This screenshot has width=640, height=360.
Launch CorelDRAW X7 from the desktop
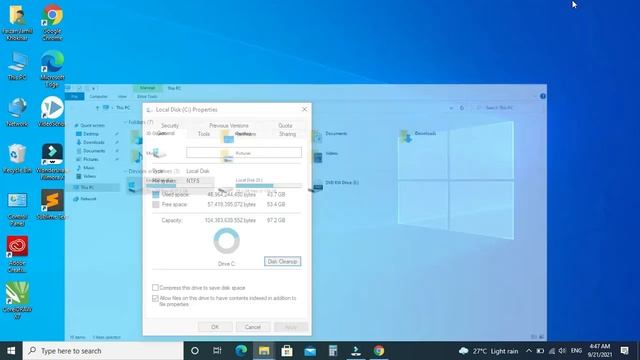pyautogui.click(x=17, y=300)
